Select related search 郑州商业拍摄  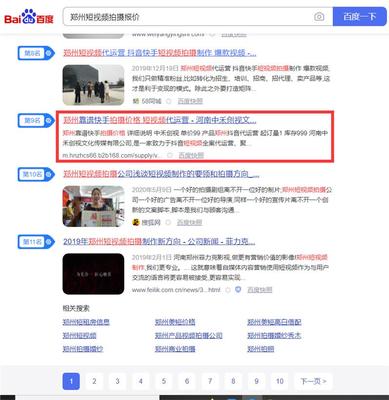coord(175,349)
